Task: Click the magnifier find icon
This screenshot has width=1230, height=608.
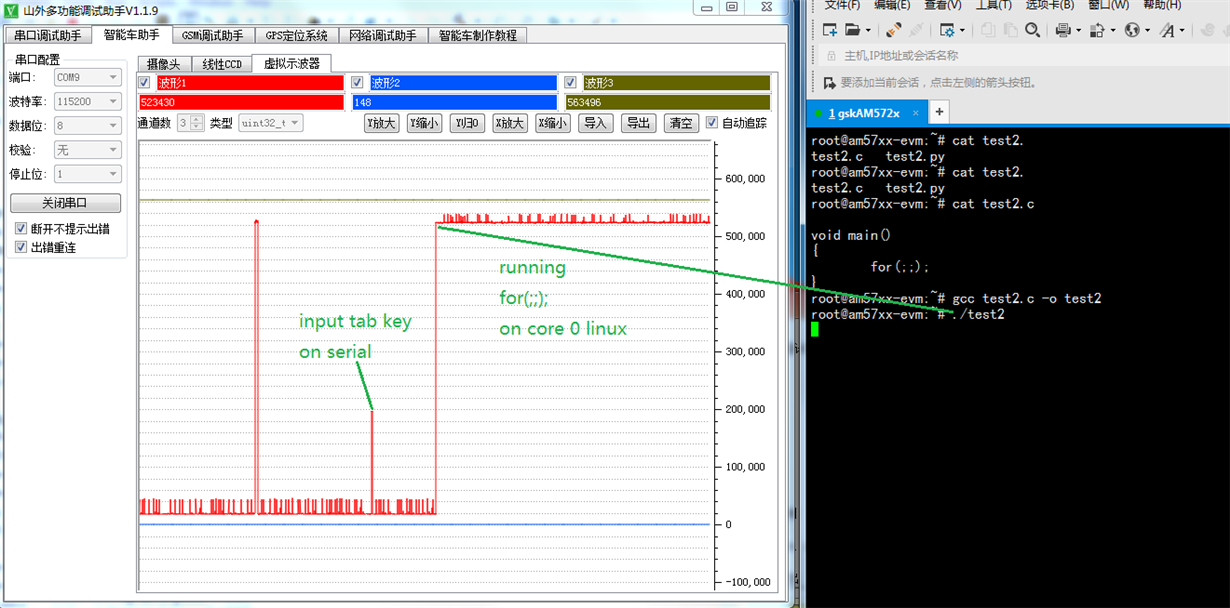Action: [x=1032, y=30]
